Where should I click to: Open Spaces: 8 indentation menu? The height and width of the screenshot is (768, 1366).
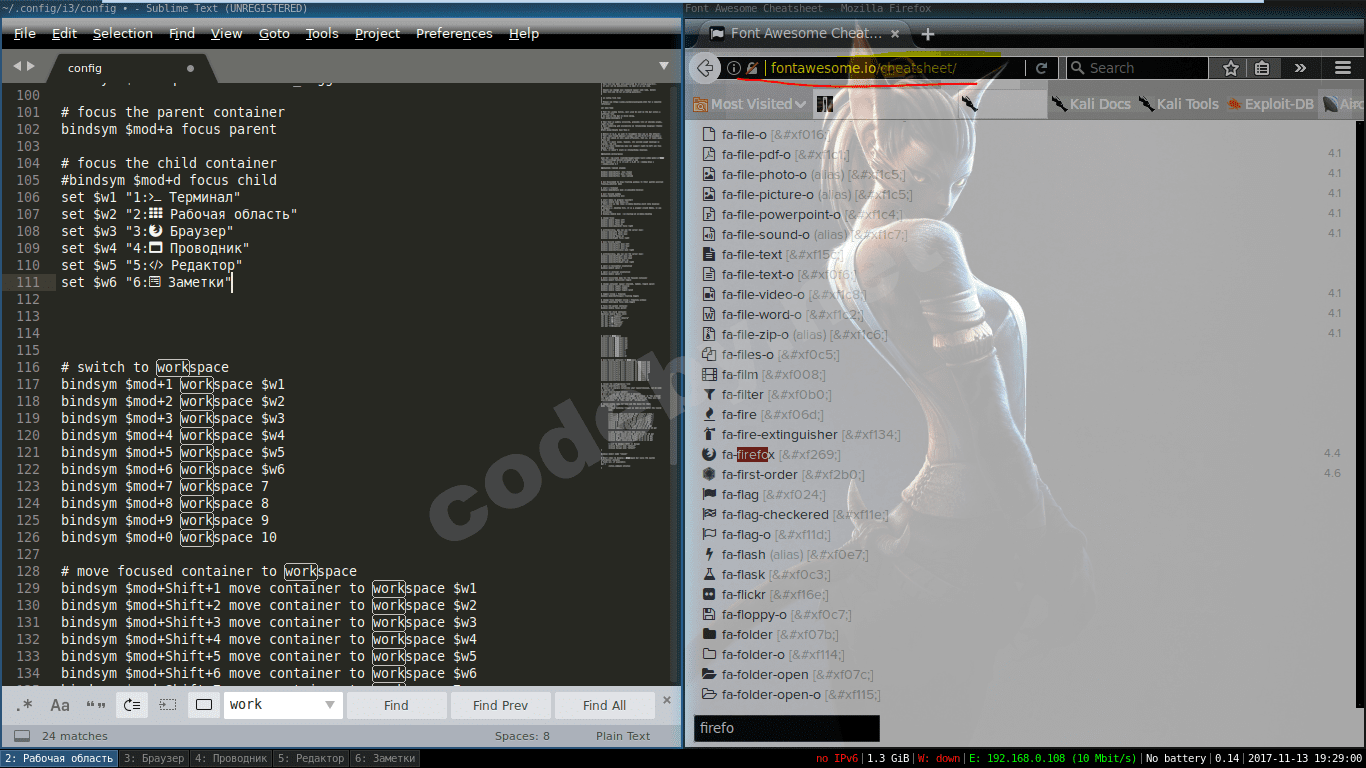(522, 736)
